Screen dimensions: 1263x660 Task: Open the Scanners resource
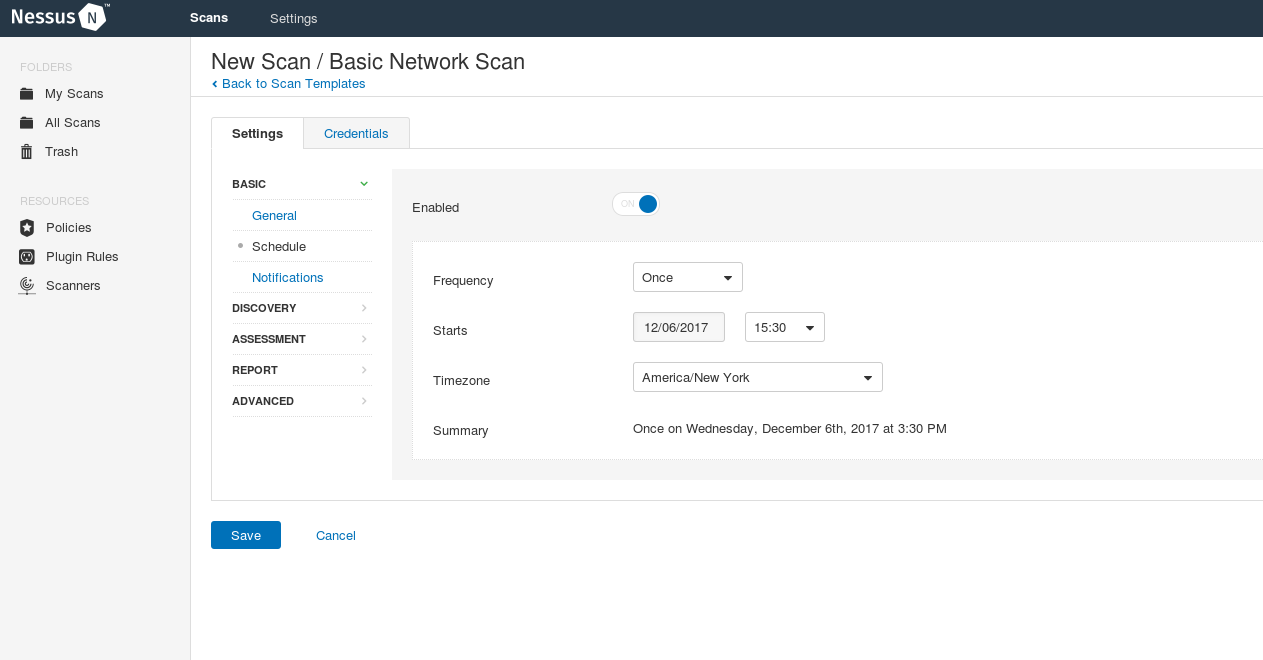click(73, 286)
